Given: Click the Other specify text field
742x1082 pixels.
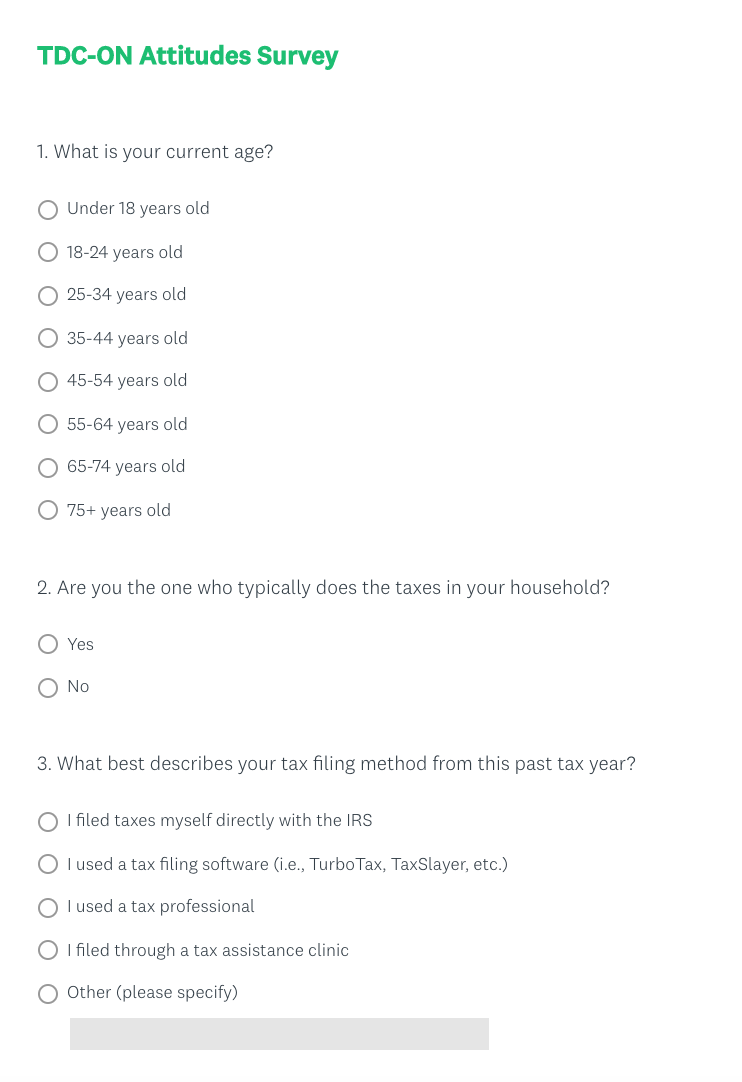Looking at the screenshot, I should point(279,1034).
